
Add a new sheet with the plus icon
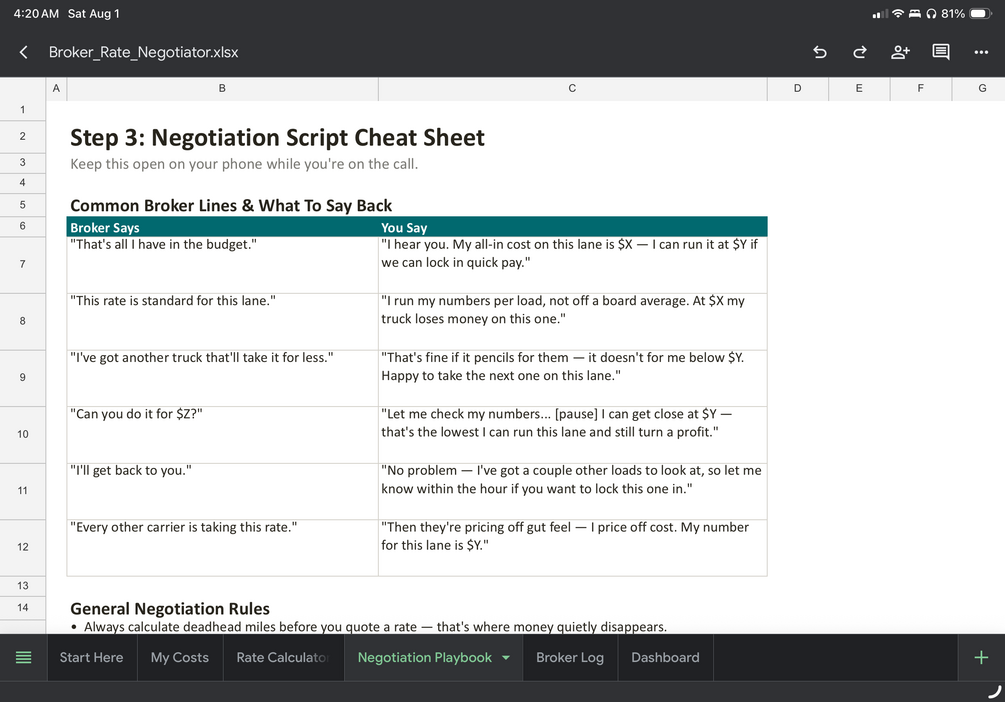coord(981,657)
